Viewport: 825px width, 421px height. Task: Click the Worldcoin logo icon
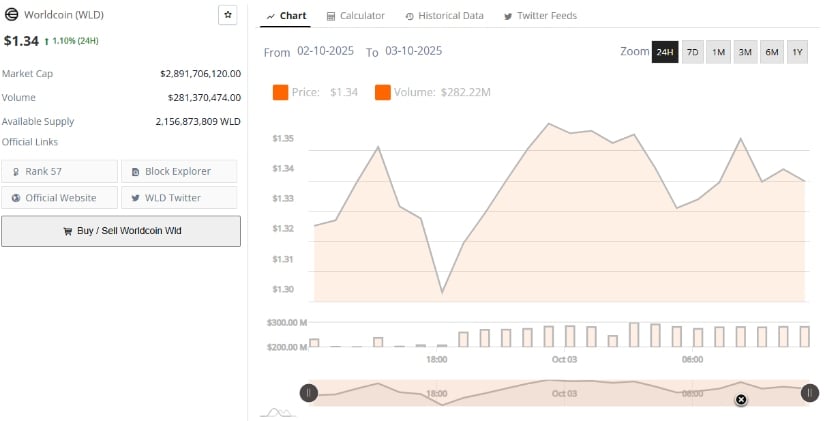11,15
